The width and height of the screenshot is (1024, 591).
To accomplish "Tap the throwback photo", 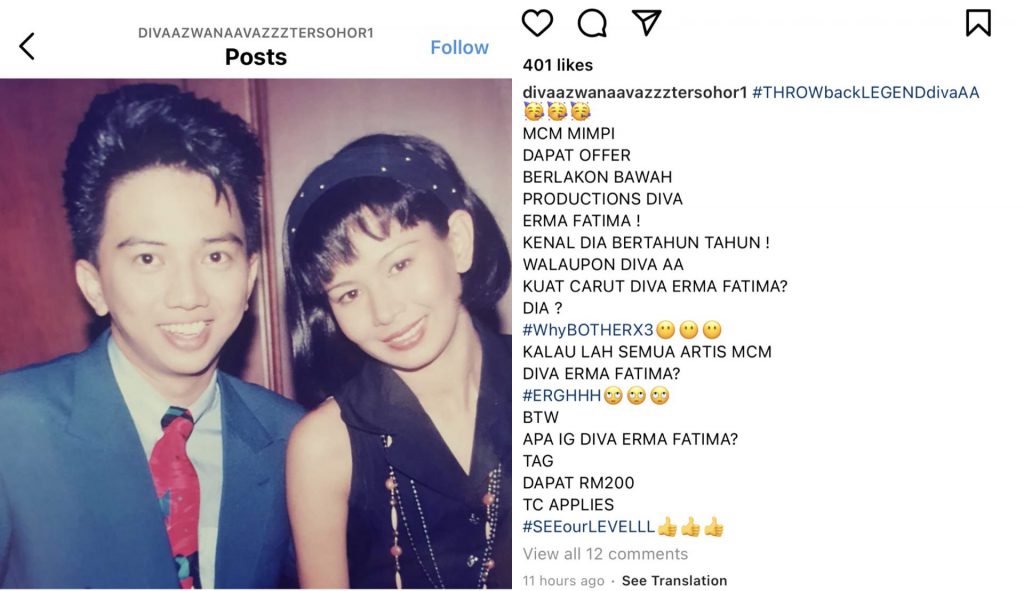I will (x=256, y=334).
